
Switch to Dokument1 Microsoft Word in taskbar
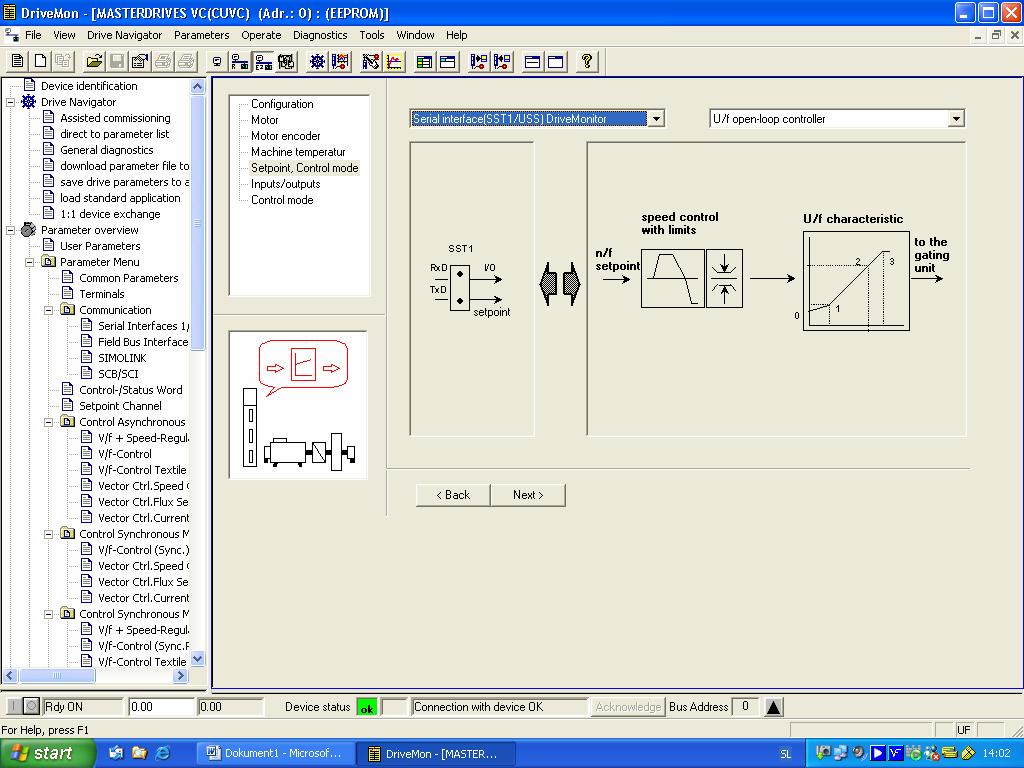(275, 753)
